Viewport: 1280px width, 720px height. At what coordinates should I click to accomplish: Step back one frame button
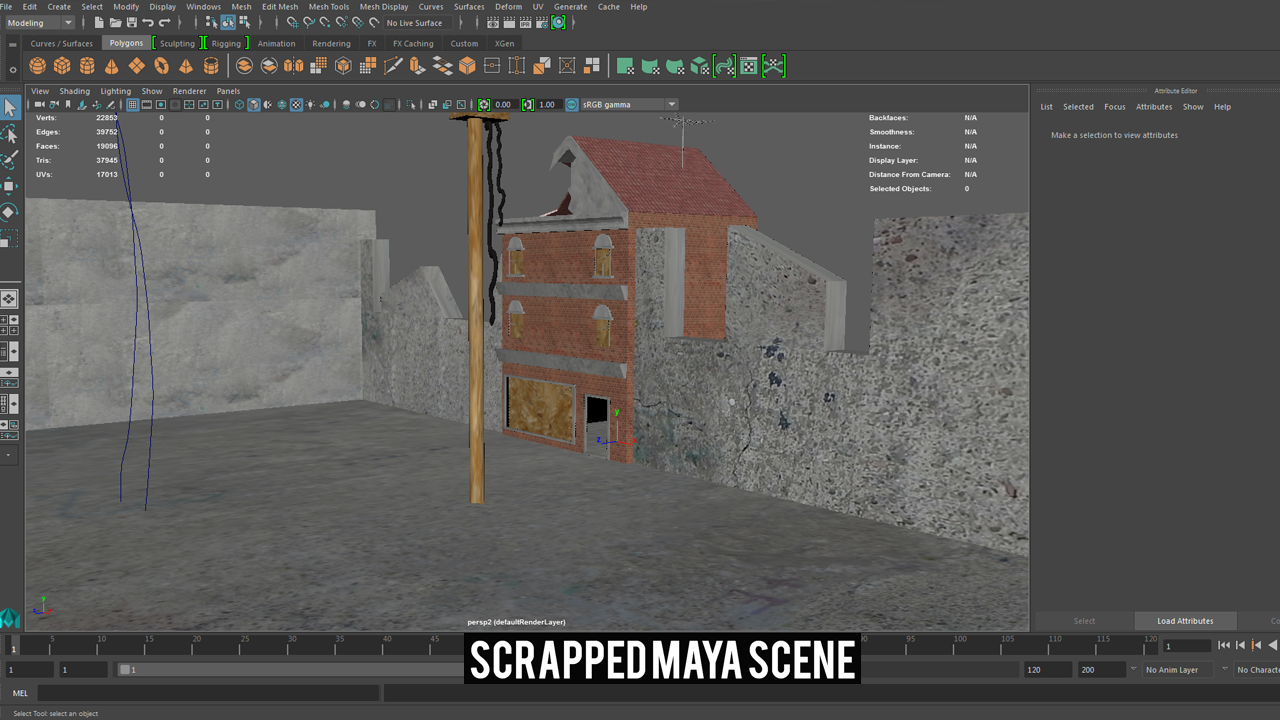[x=1240, y=645]
